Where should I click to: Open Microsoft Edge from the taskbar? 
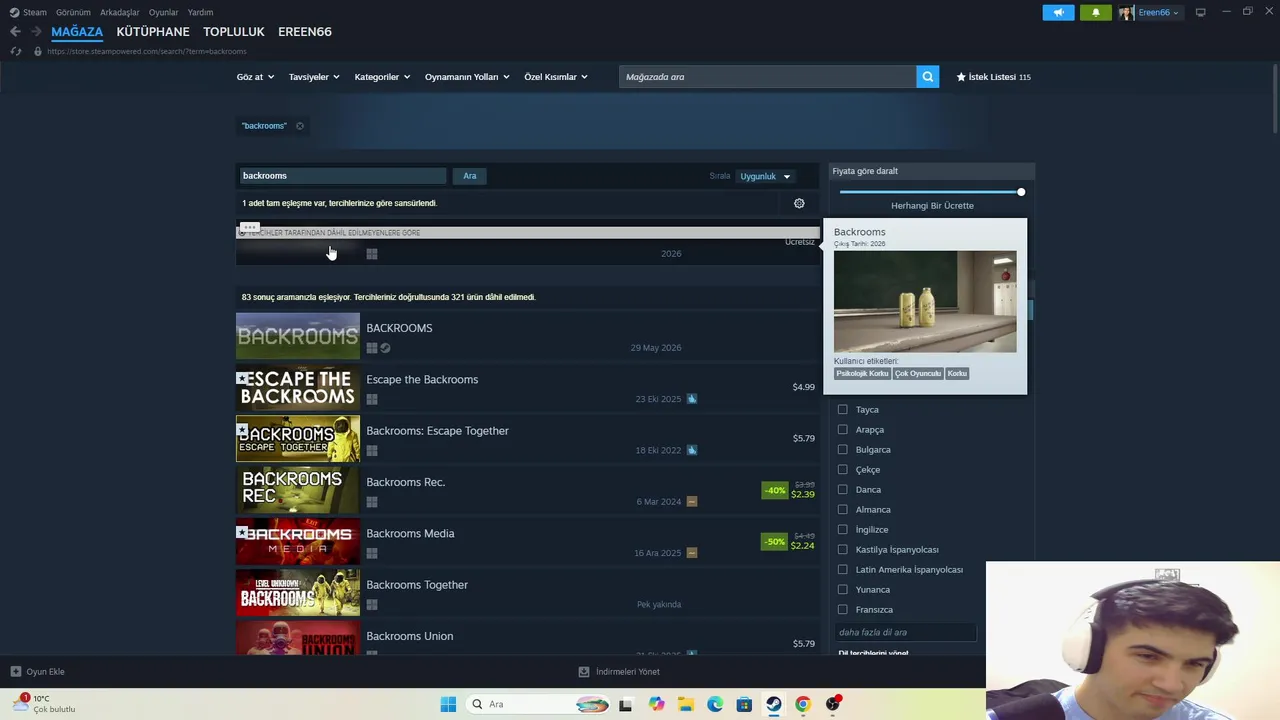[x=715, y=704]
